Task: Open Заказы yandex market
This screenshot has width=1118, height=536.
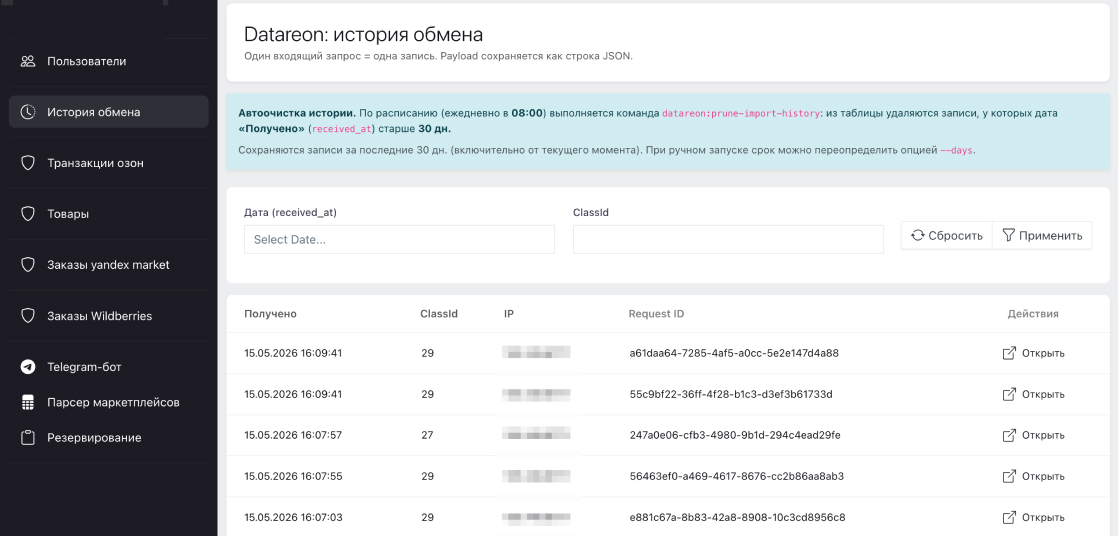Action: pos(108,265)
